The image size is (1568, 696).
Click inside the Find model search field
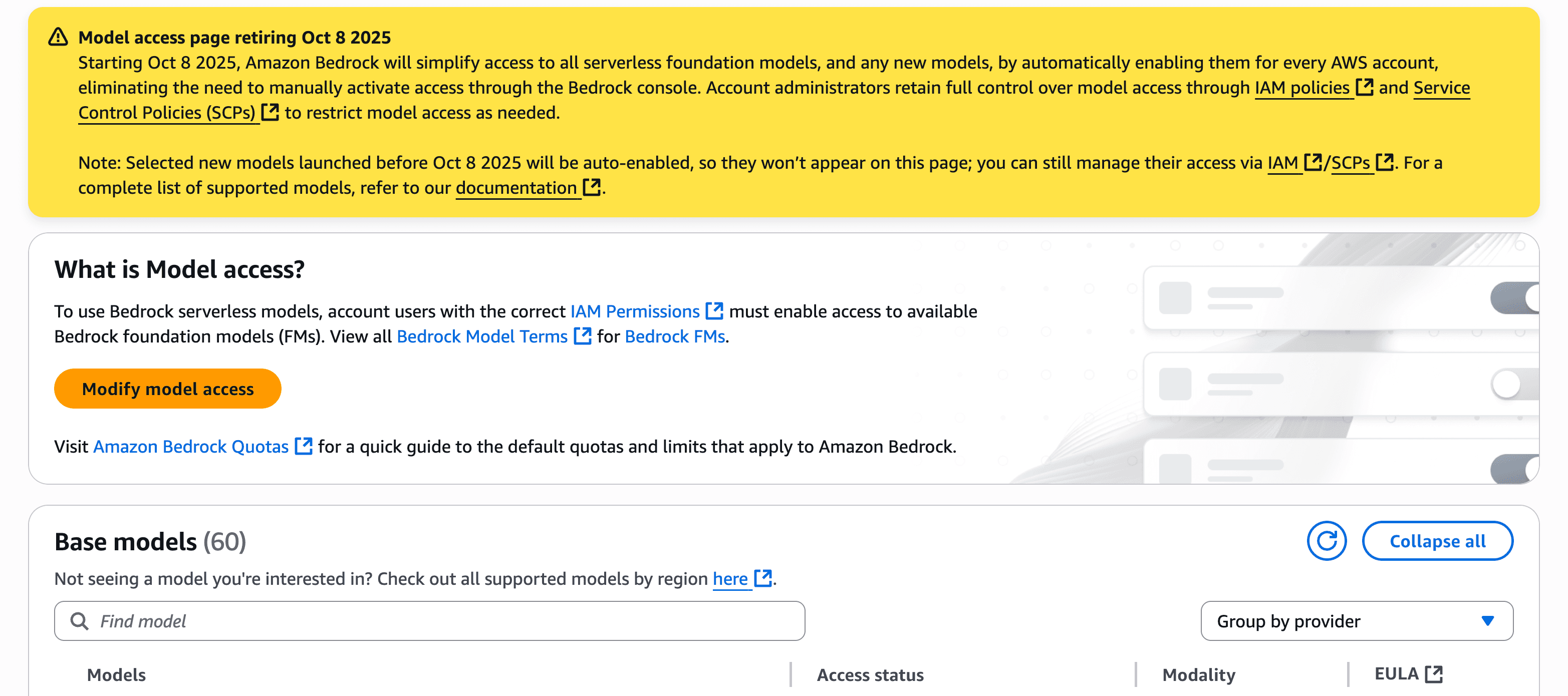click(426, 621)
